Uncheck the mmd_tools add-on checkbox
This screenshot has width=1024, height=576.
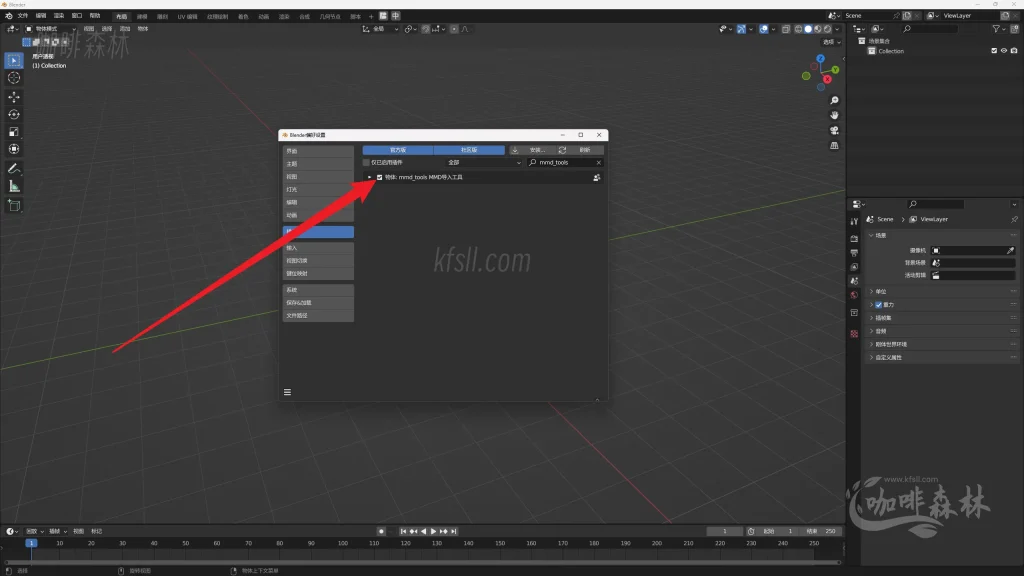pos(380,177)
